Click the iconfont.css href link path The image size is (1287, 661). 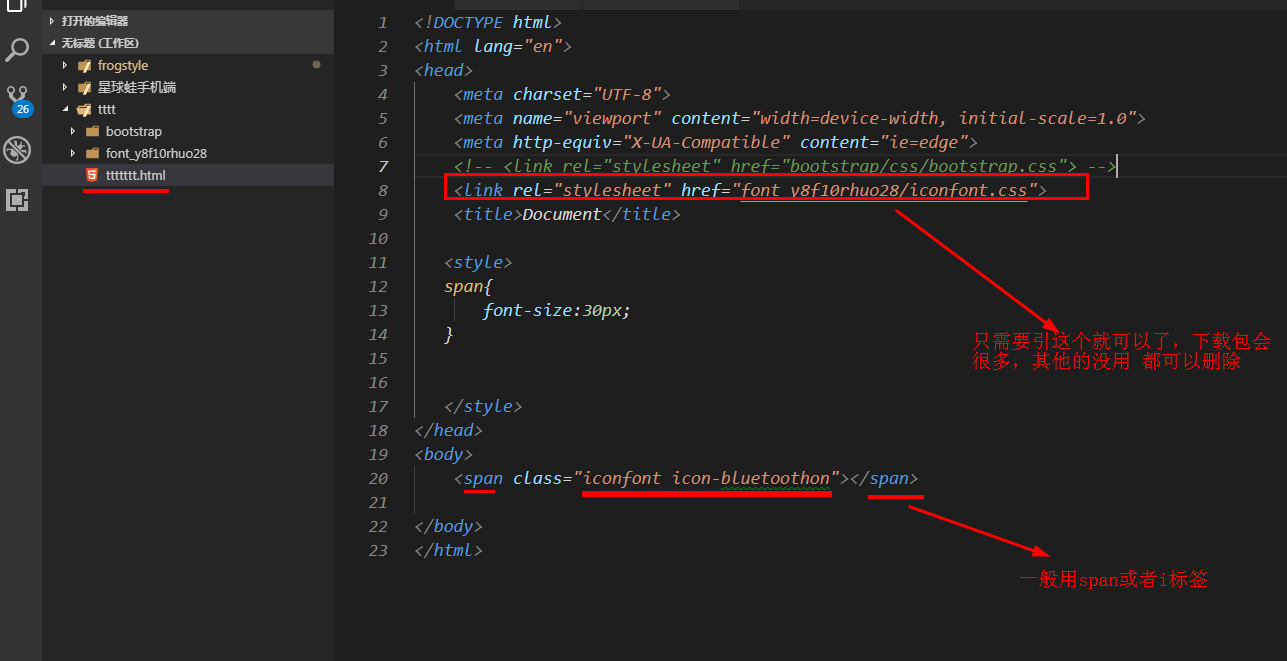(x=884, y=190)
